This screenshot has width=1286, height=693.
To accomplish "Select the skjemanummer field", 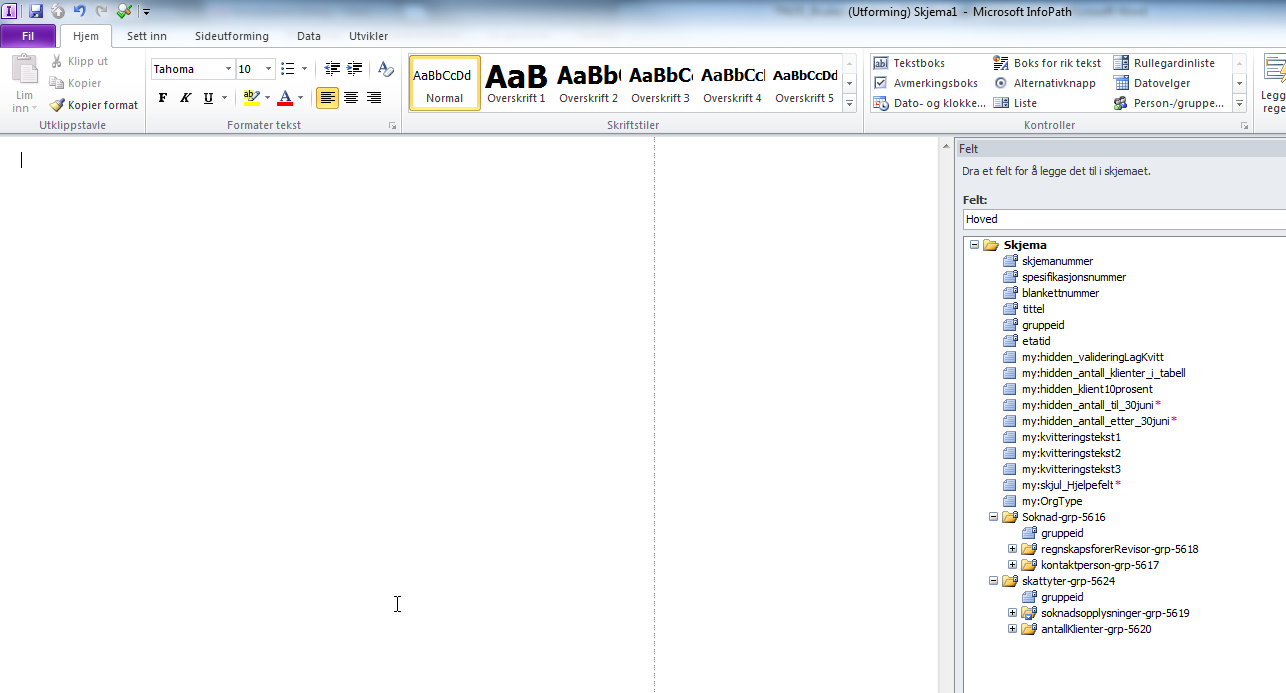I will click(x=1057, y=261).
